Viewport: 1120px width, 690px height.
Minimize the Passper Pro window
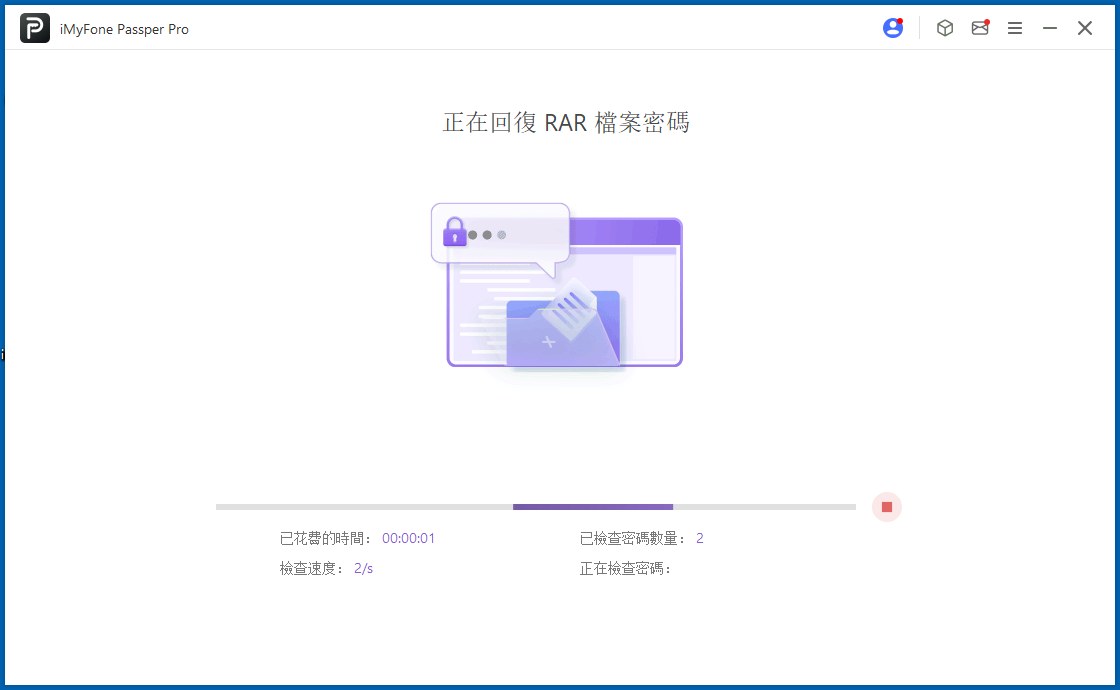[x=1049, y=29]
